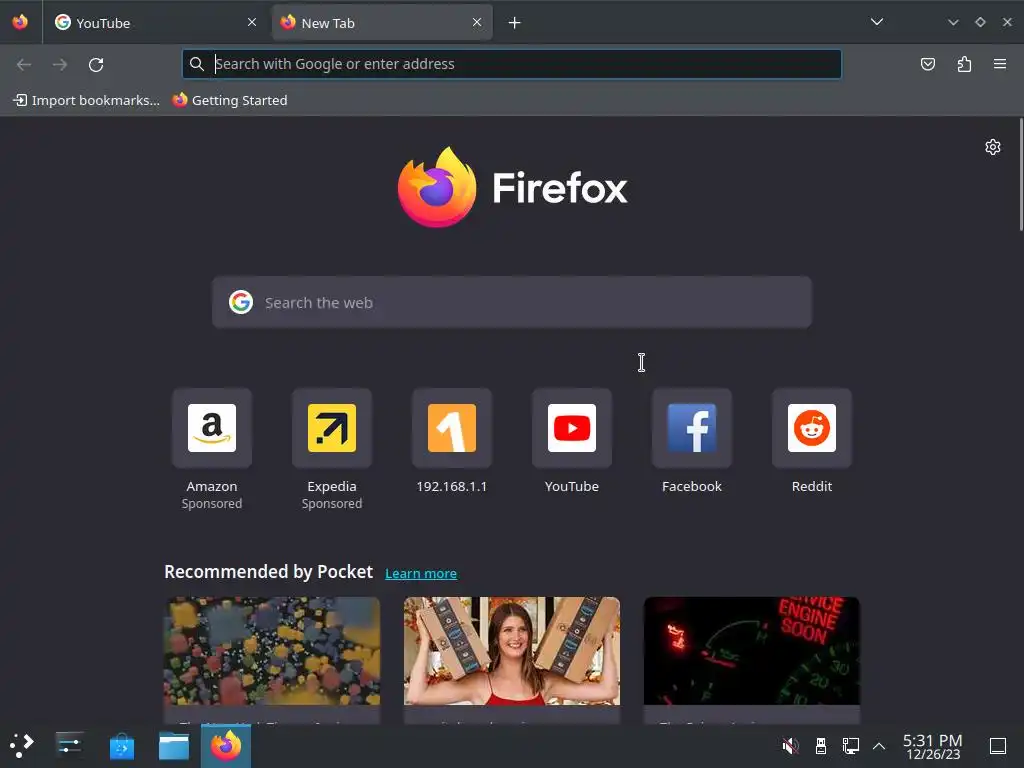Click the page vertical scrollbar
The width and height of the screenshot is (1024, 768).
coord(1021,174)
